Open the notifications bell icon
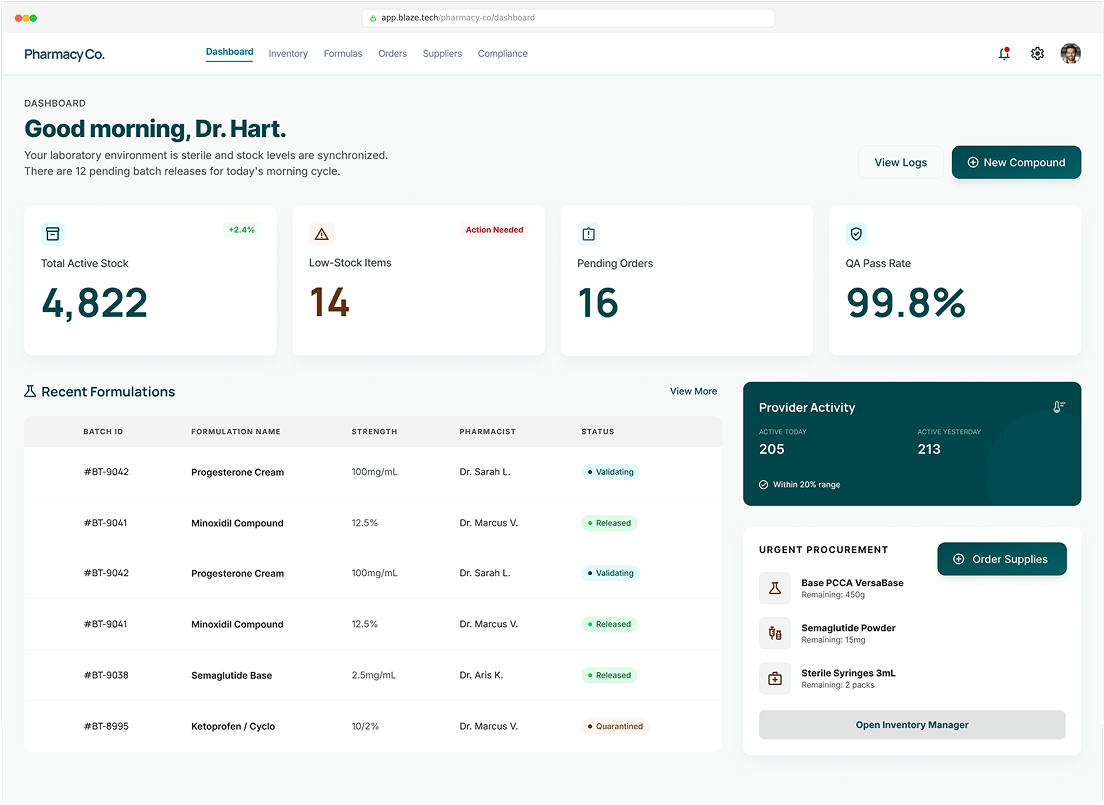The height and width of the screenshot is (805, 1104). pyautogui.click(x=1004, y=54)
